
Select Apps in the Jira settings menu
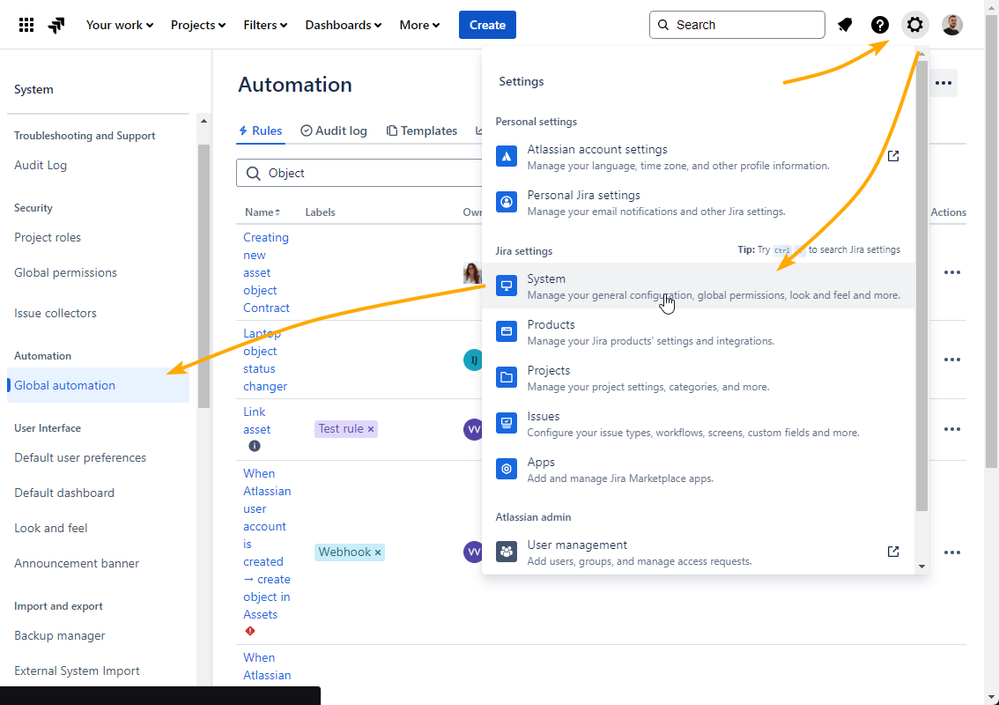(x=698, y=469)
